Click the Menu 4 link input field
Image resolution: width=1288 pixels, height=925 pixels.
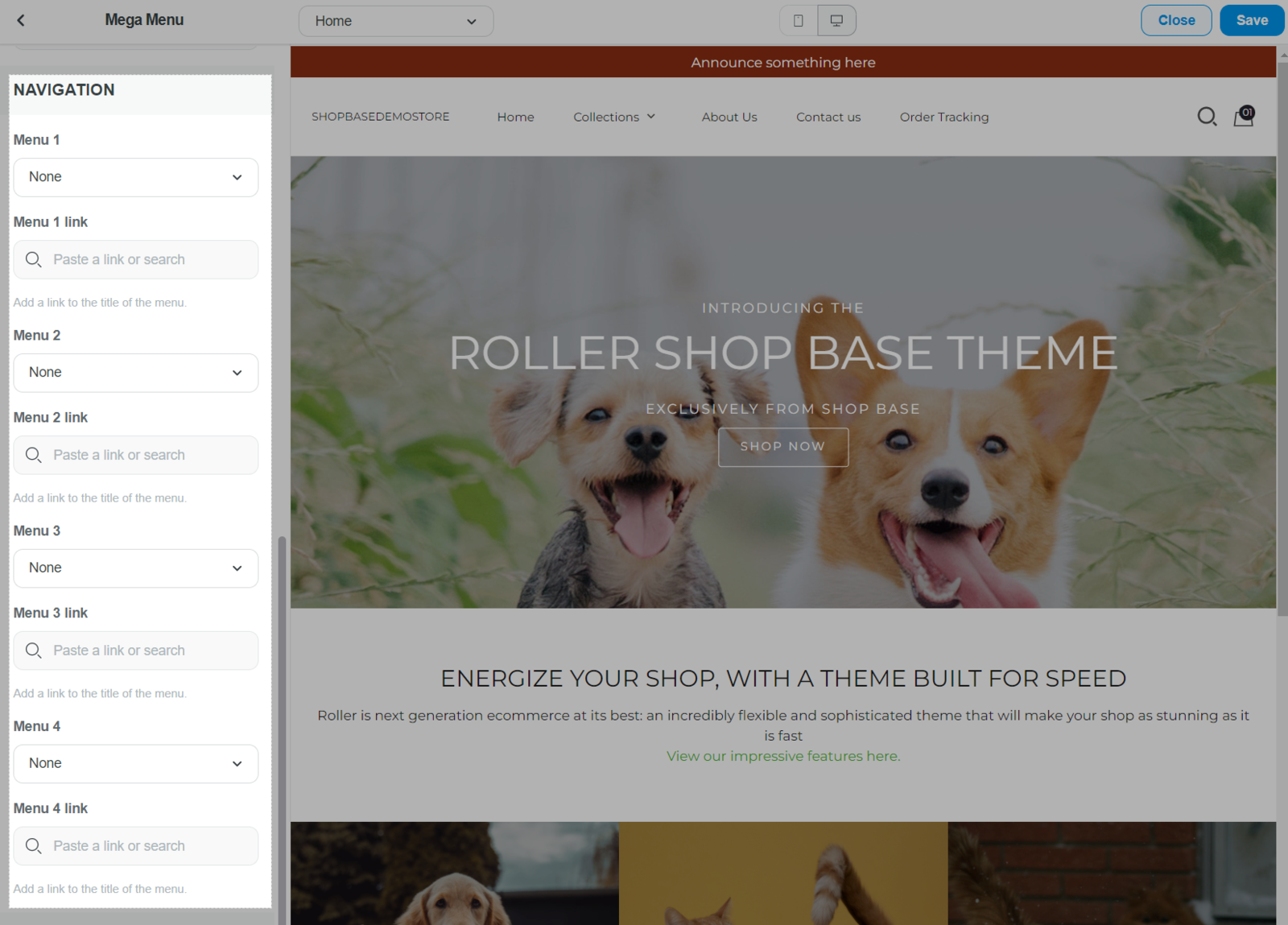(136, 846)
